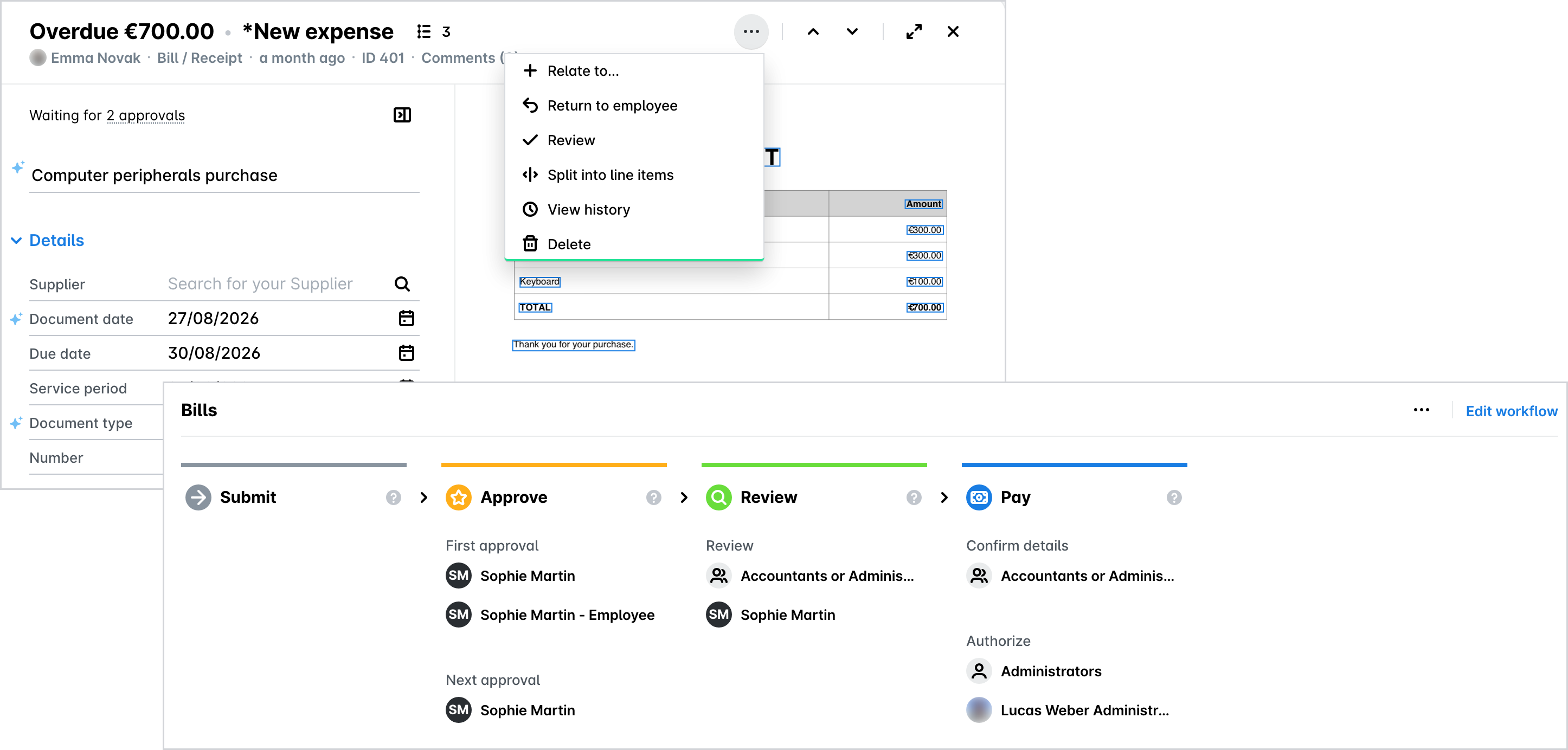The width and height of the screenshot is (1568, 750).
Task: Open calendar picker for Due date
Action: [407, 353]
